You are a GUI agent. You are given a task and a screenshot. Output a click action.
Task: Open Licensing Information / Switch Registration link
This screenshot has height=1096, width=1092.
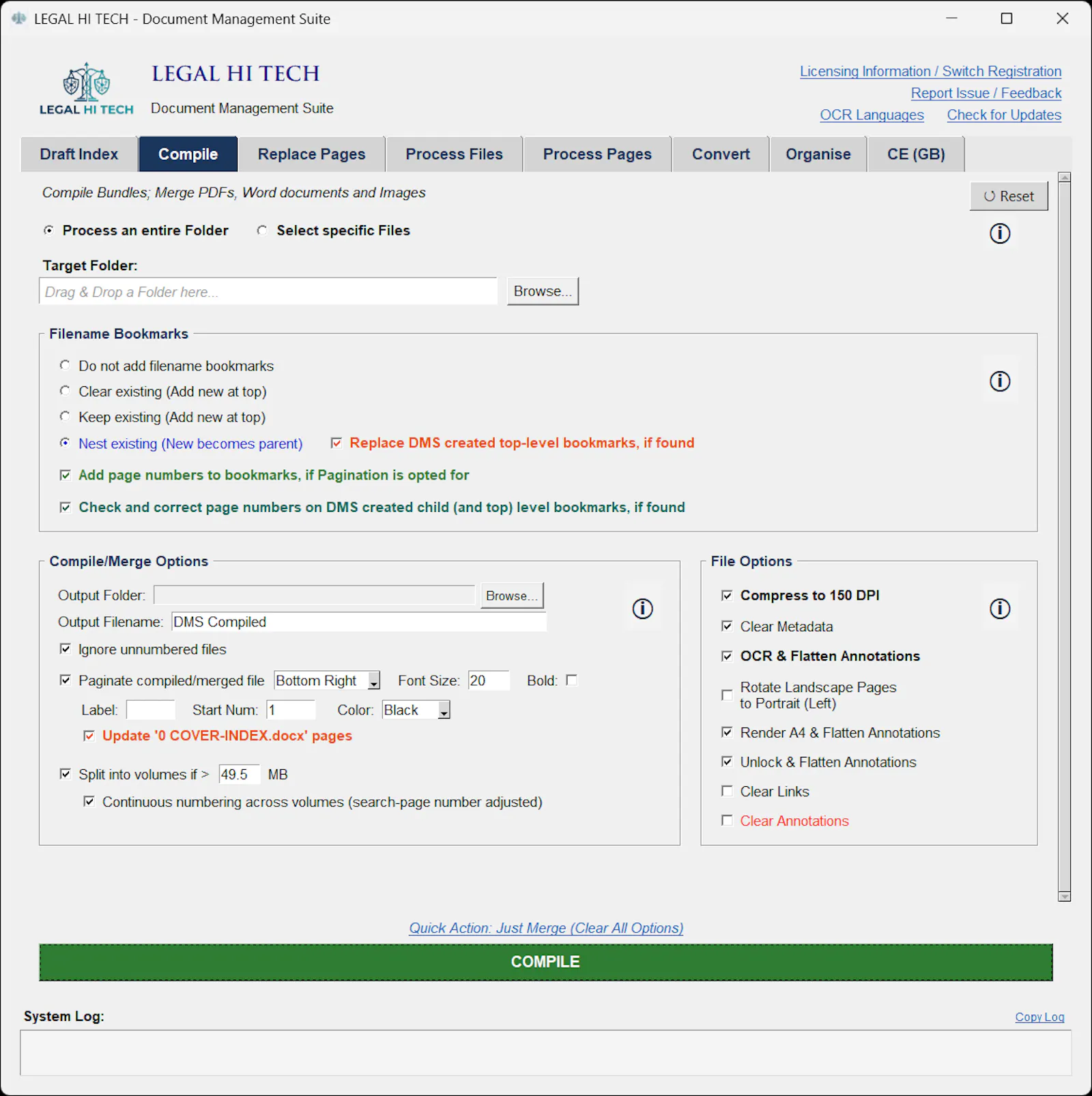(930, 71)
